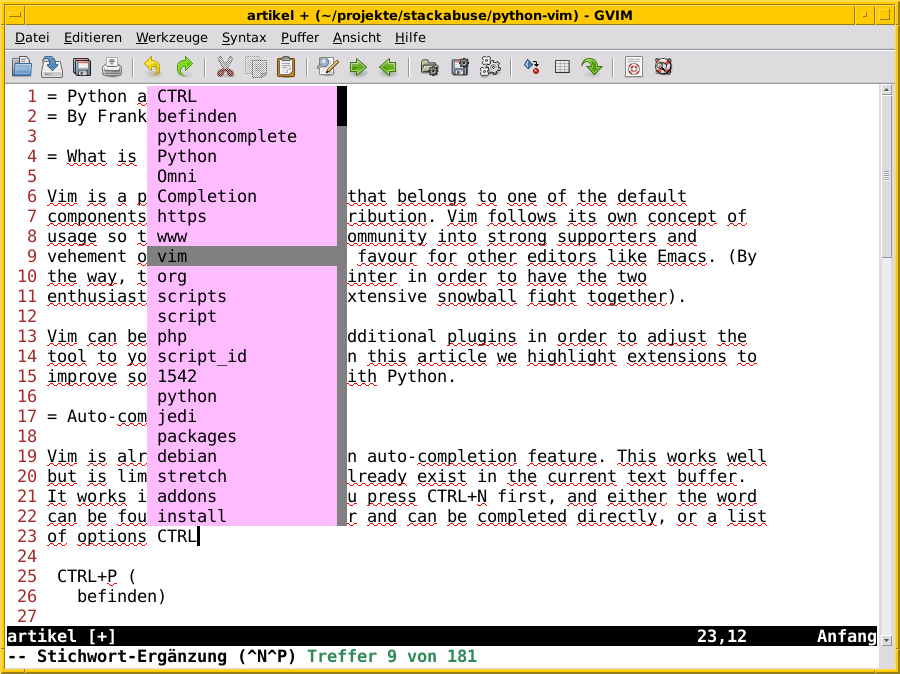Image resolution: width=900 pixels, height=674 pixels.
Task: Open Find and Replace from the toolbar
Action: [328, 67]
